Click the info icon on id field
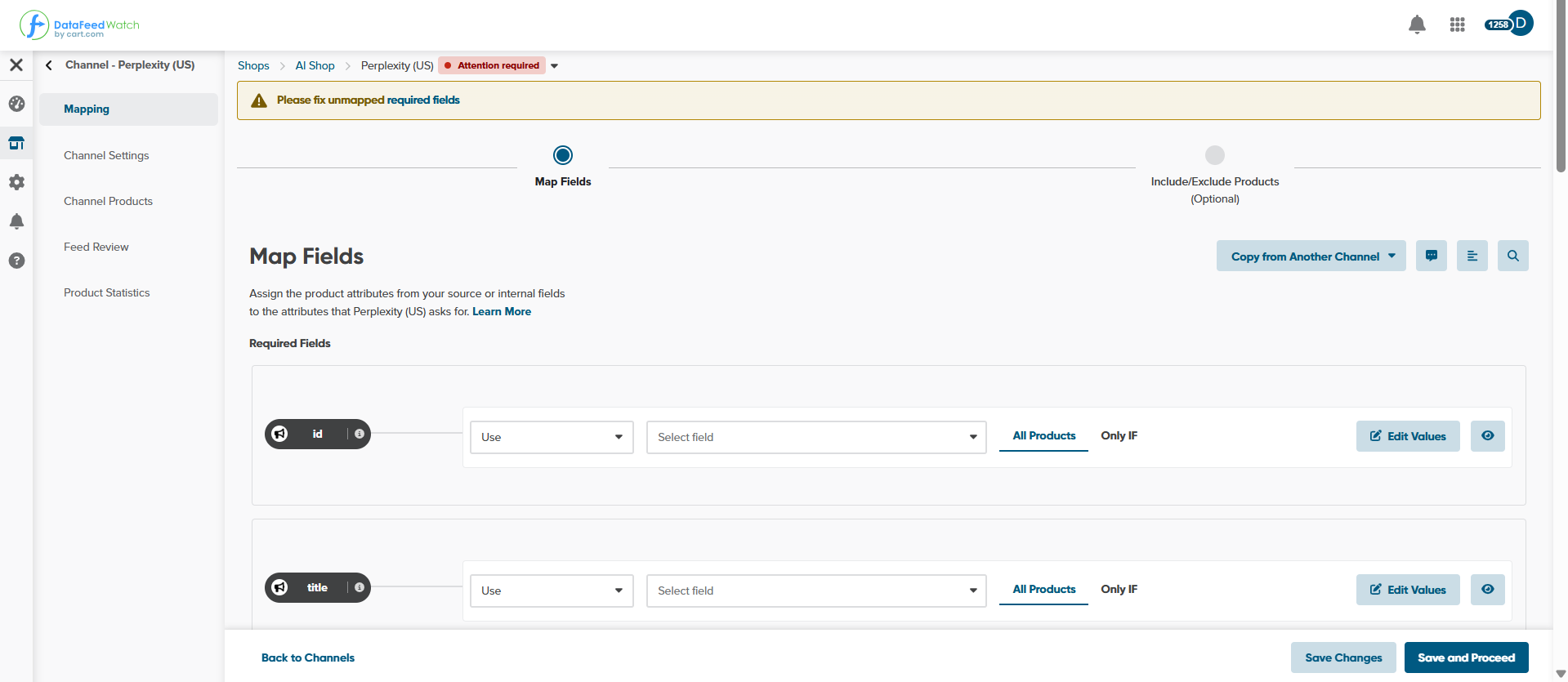The image size is (1568, 682). [360, 434]
